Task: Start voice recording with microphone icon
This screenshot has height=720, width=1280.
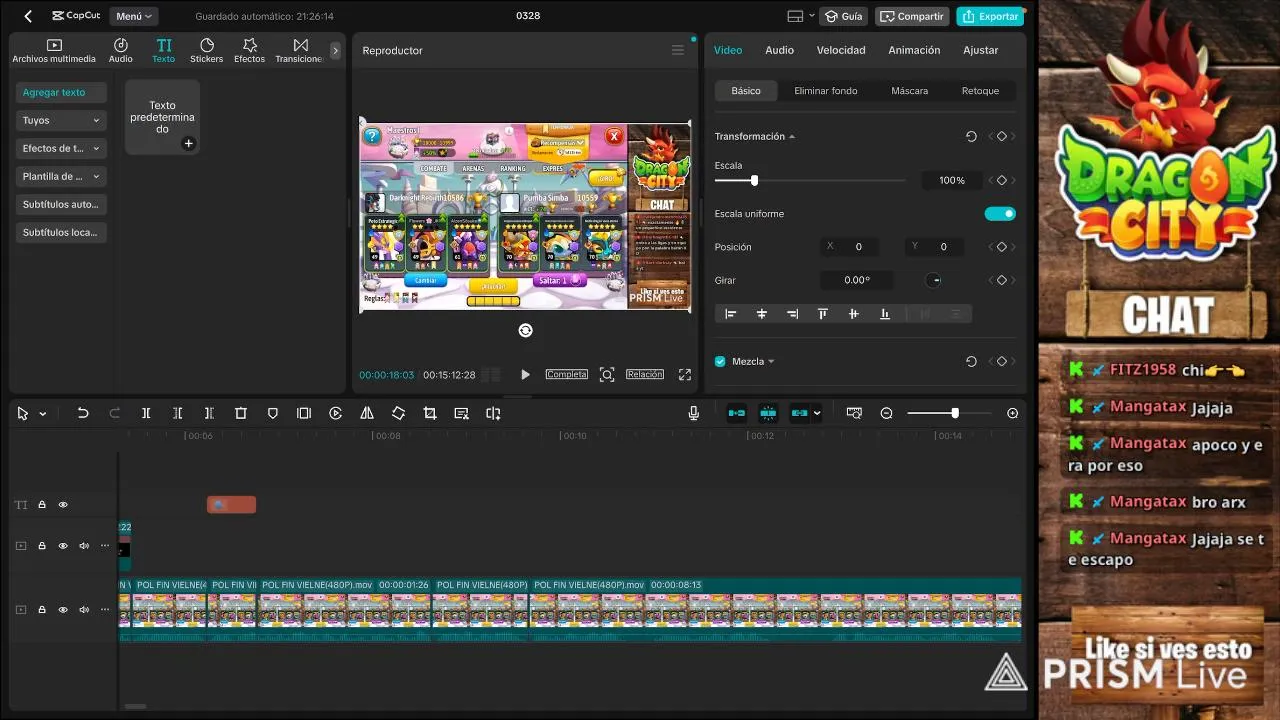Action: [694, 413]
